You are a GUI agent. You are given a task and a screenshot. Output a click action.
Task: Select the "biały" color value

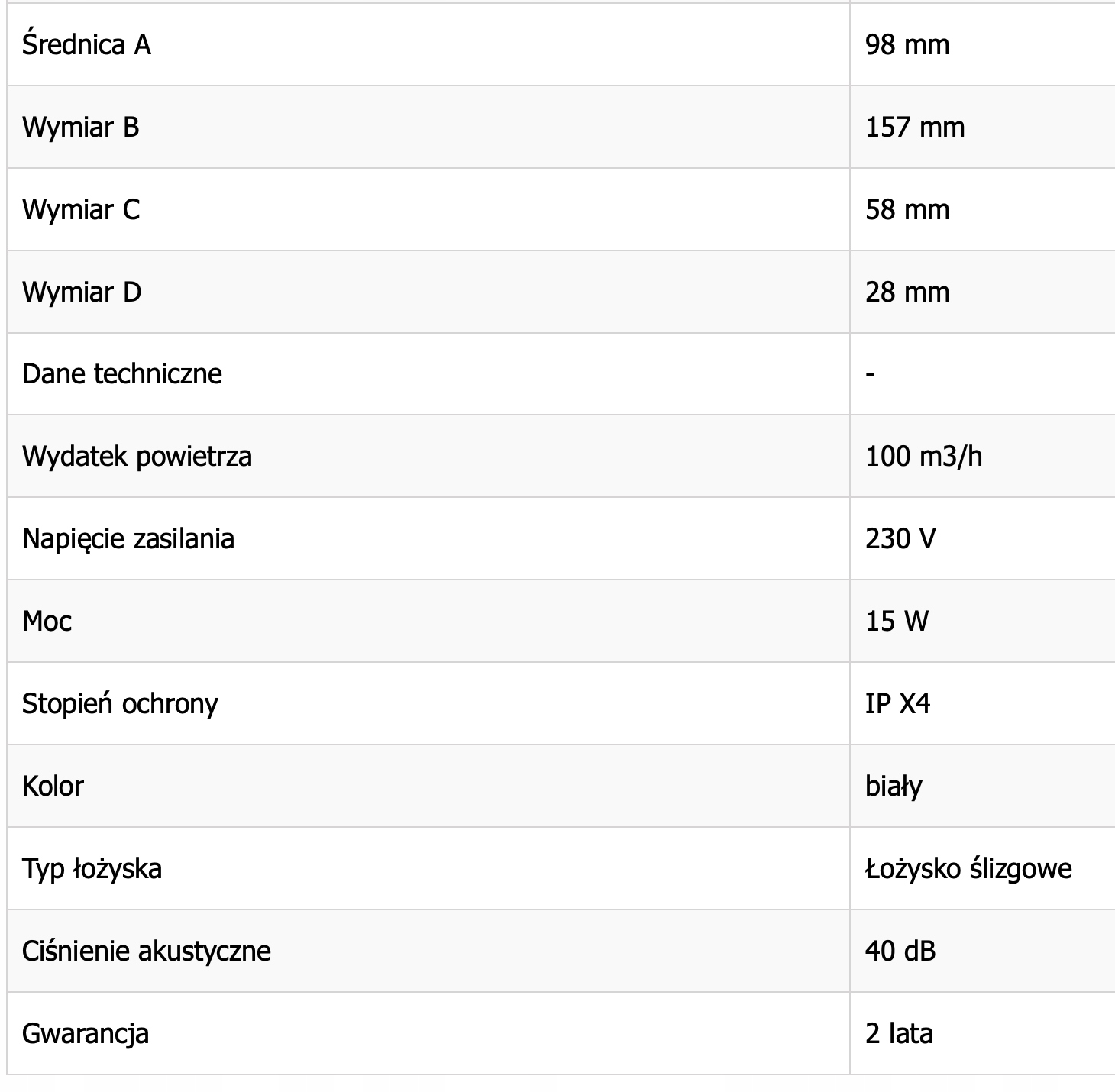894,787
